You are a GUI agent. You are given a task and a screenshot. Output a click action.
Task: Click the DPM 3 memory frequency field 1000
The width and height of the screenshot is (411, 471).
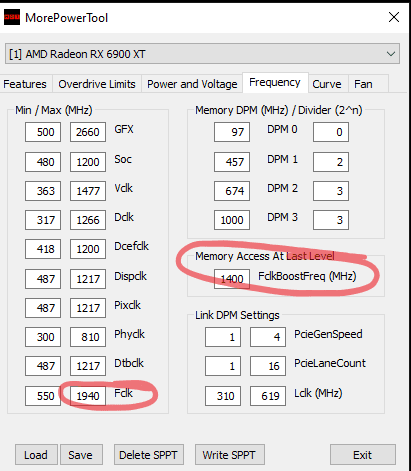click(x=232, y=220)
